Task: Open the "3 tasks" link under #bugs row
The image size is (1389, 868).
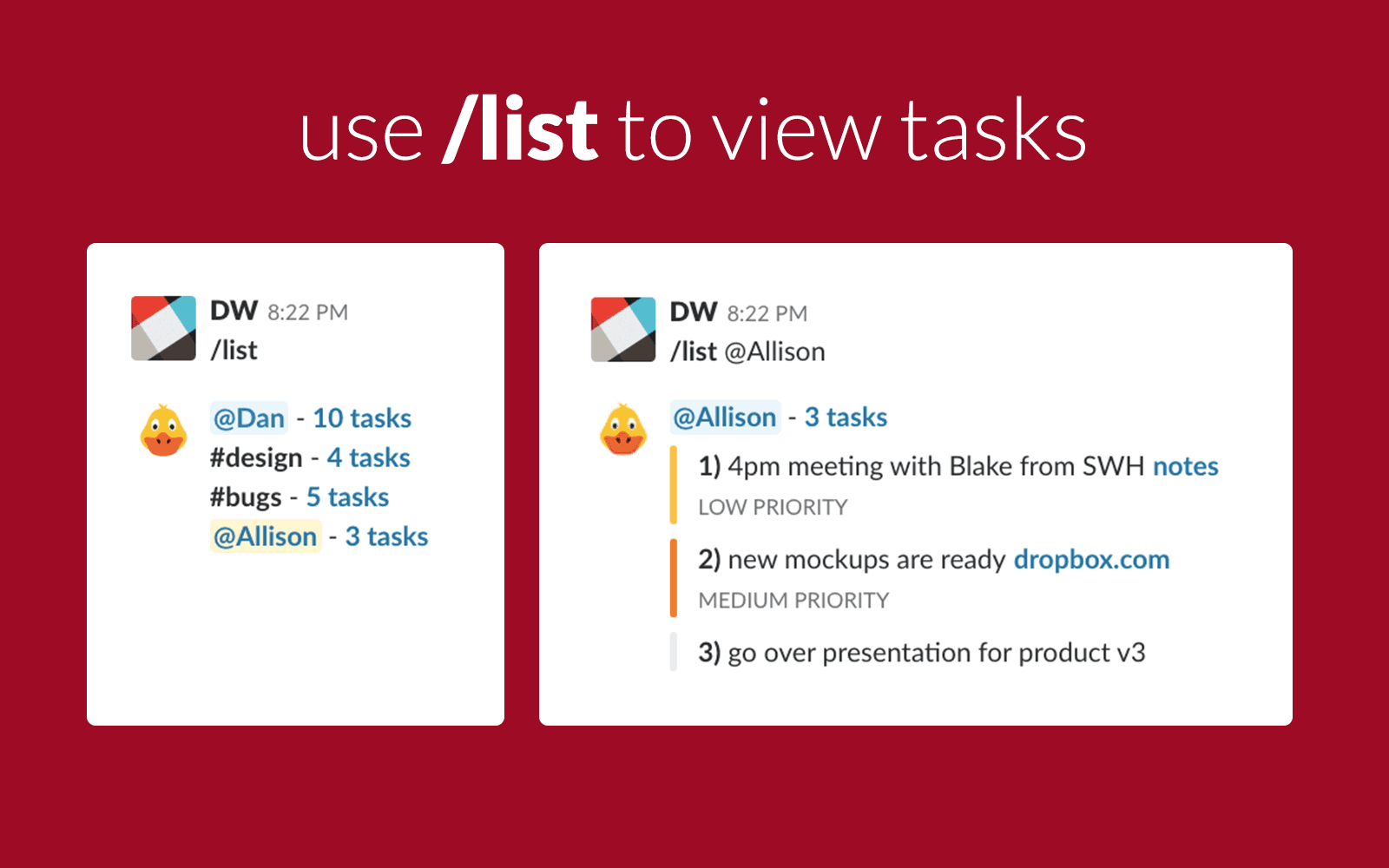Action: pos(386,536)
